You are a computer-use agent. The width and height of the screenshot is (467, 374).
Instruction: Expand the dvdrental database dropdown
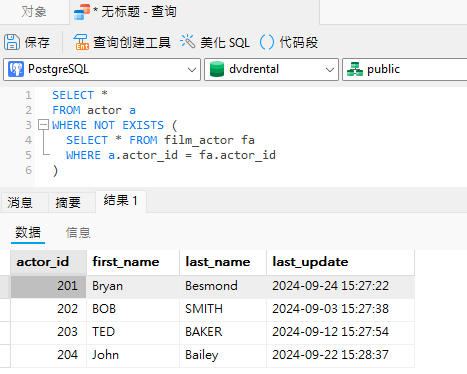pyautogui.click(x=271, y=69)
